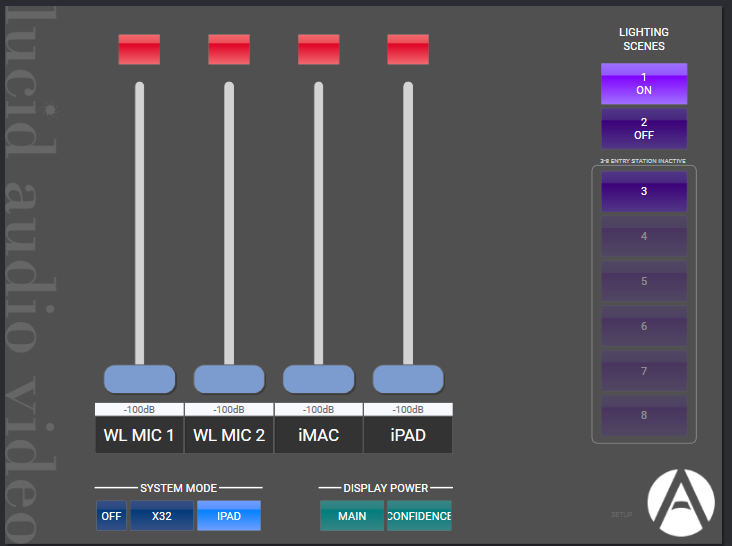732x546 pixels.
Task: Toggle CONFIDENCE display power
Action: [x=419, y=516]
